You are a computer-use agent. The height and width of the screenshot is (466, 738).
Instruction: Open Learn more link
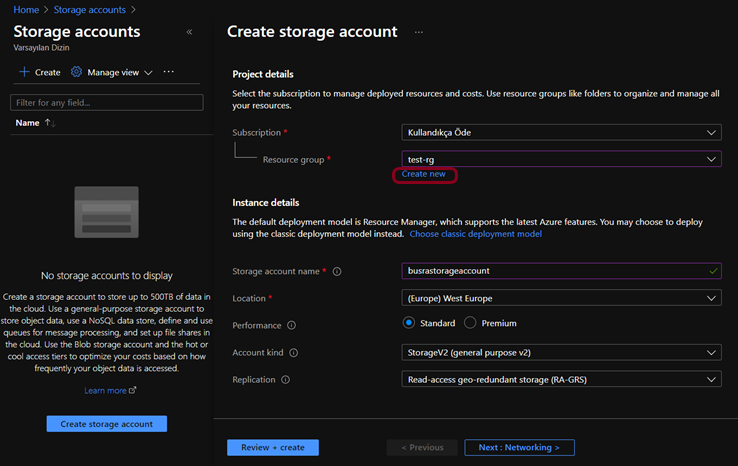pos(110,390)
